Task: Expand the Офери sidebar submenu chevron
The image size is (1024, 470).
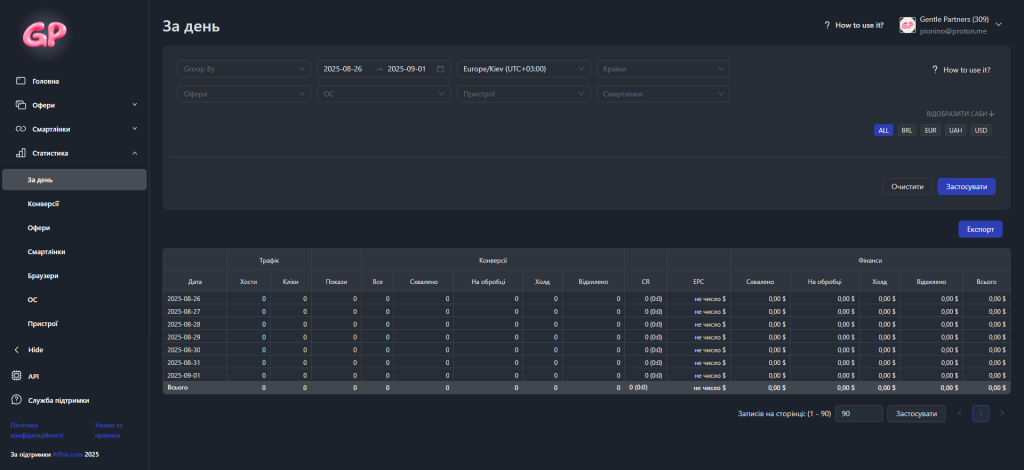Action: pos(135,105)
